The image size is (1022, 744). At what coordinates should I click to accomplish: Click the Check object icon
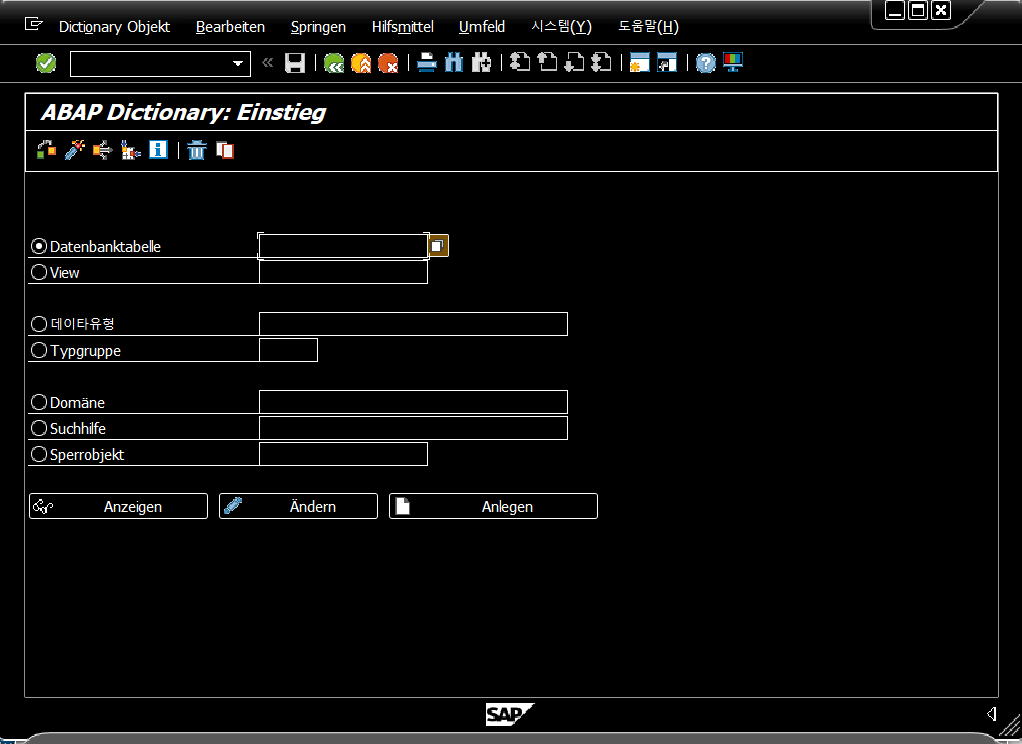[46, 150]
